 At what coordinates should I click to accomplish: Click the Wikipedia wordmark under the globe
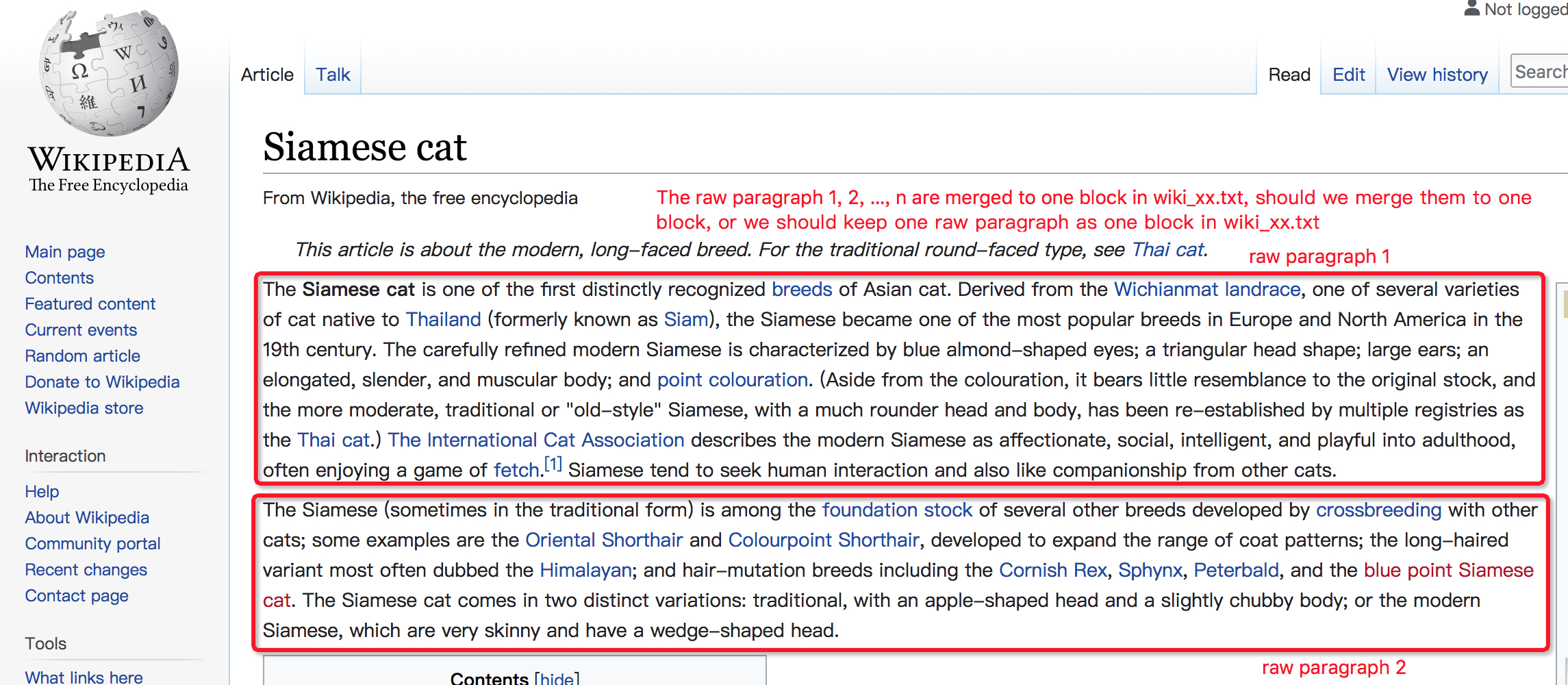click(109, 160)
